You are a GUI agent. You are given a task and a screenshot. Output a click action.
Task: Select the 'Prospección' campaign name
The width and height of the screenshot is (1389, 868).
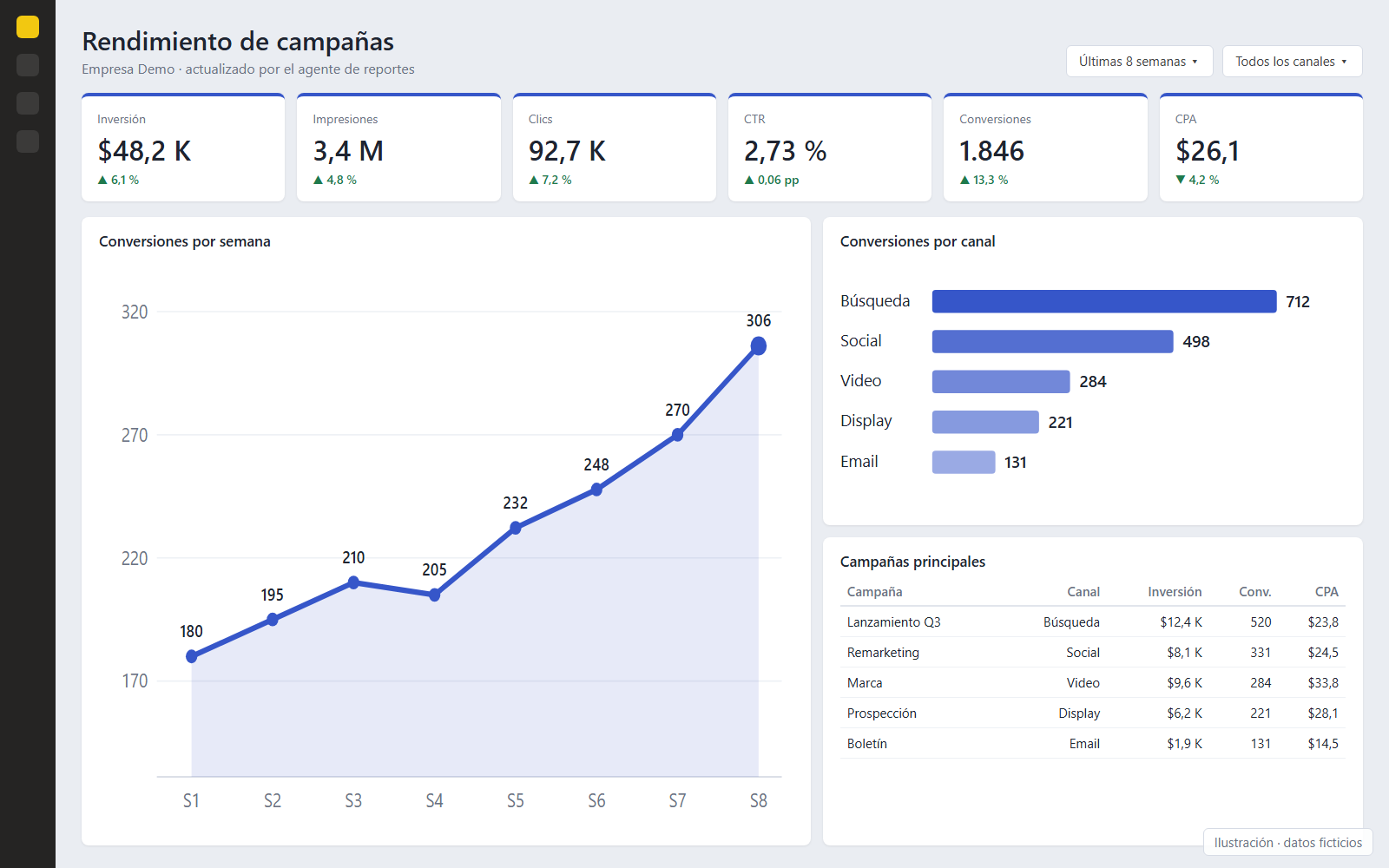pyautogui.click(x=881, y=713)
